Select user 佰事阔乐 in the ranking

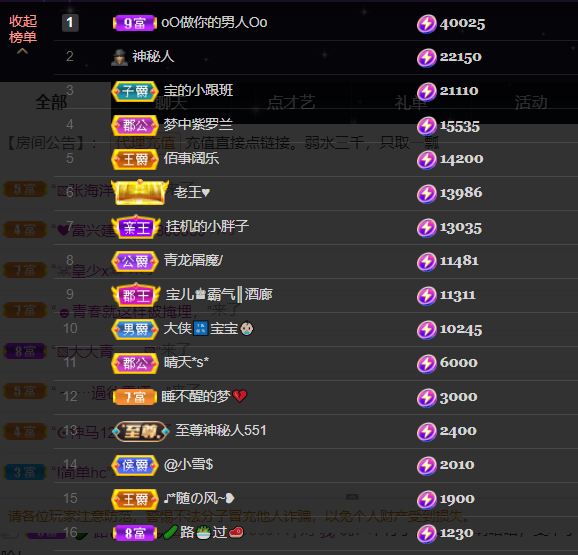[191, 158]
